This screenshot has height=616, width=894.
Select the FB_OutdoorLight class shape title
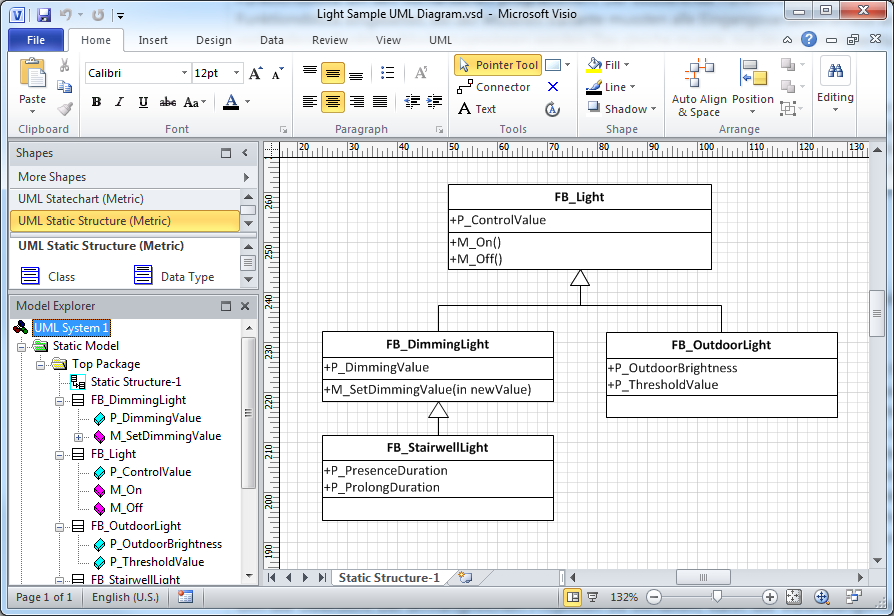721,345
